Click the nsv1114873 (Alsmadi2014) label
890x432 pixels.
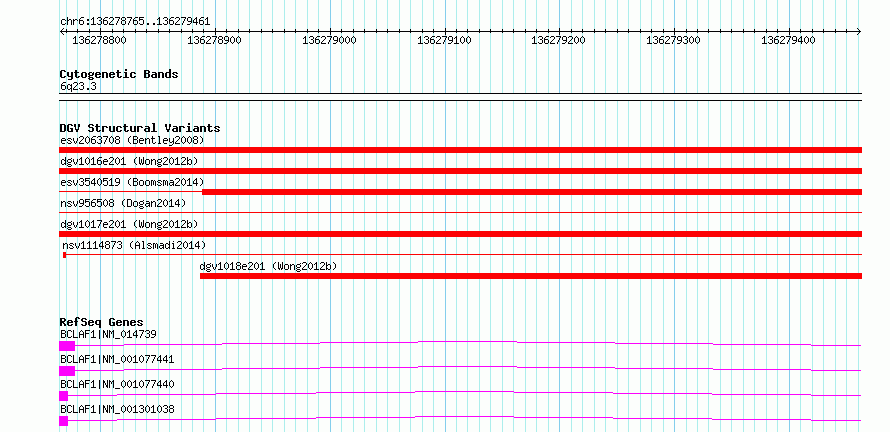[x=134, y=245]
